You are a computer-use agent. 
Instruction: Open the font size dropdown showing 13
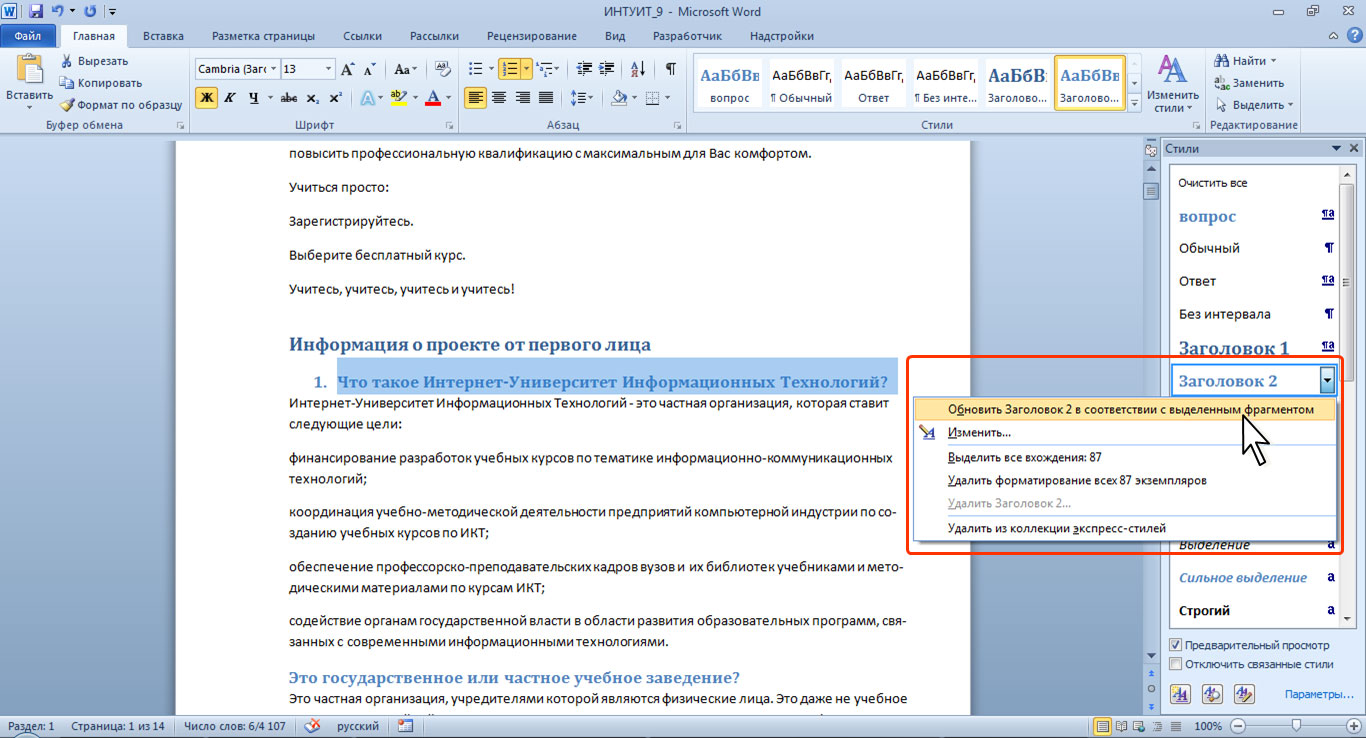(328, 69)
